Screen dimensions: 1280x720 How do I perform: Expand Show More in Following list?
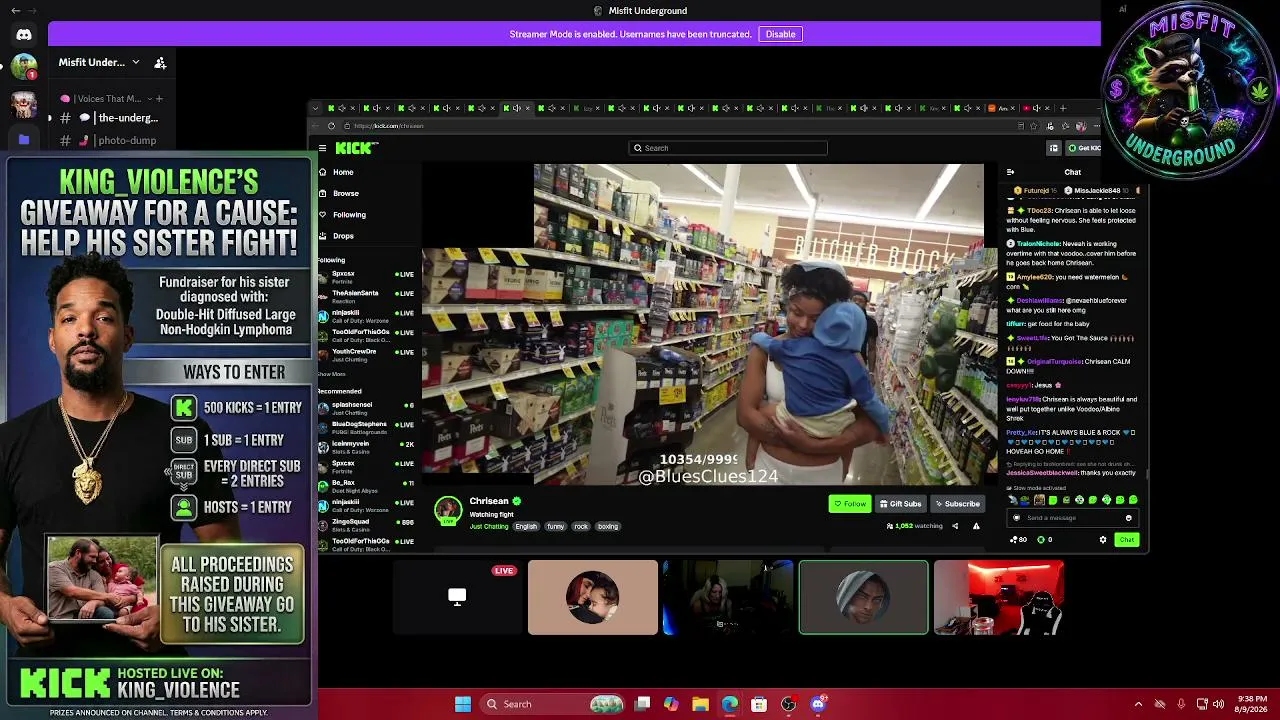[331, 374]
